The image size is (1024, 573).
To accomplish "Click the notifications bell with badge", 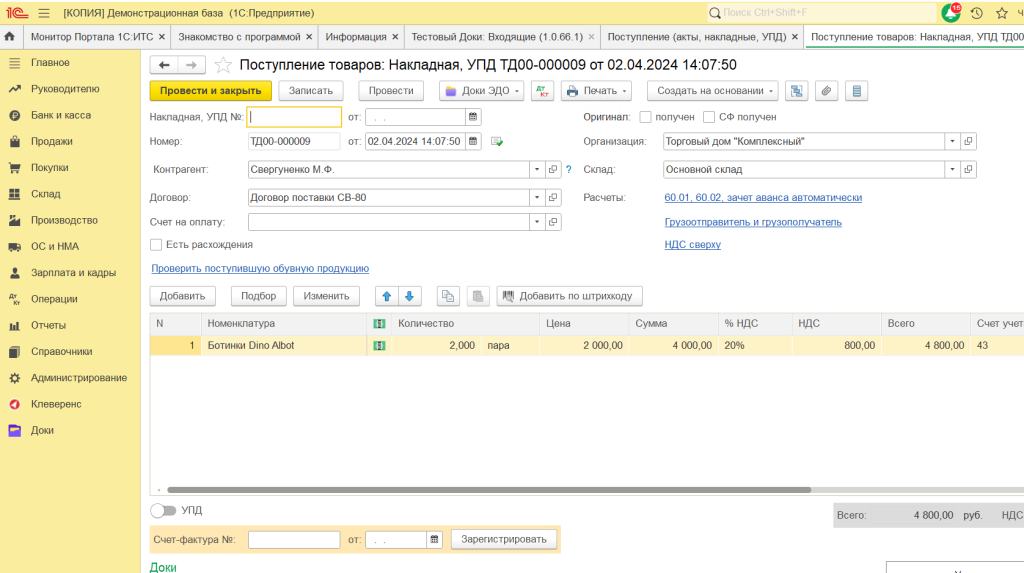I will 951,12.
